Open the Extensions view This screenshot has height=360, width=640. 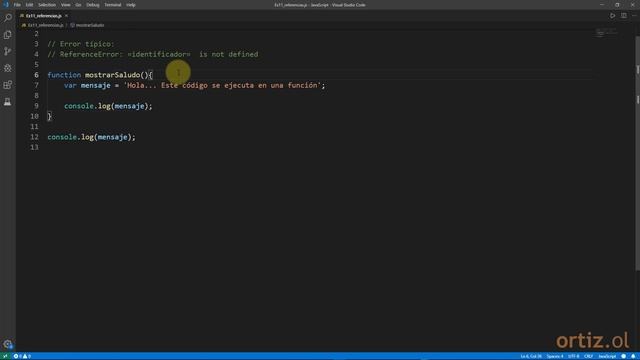point(8,85)
